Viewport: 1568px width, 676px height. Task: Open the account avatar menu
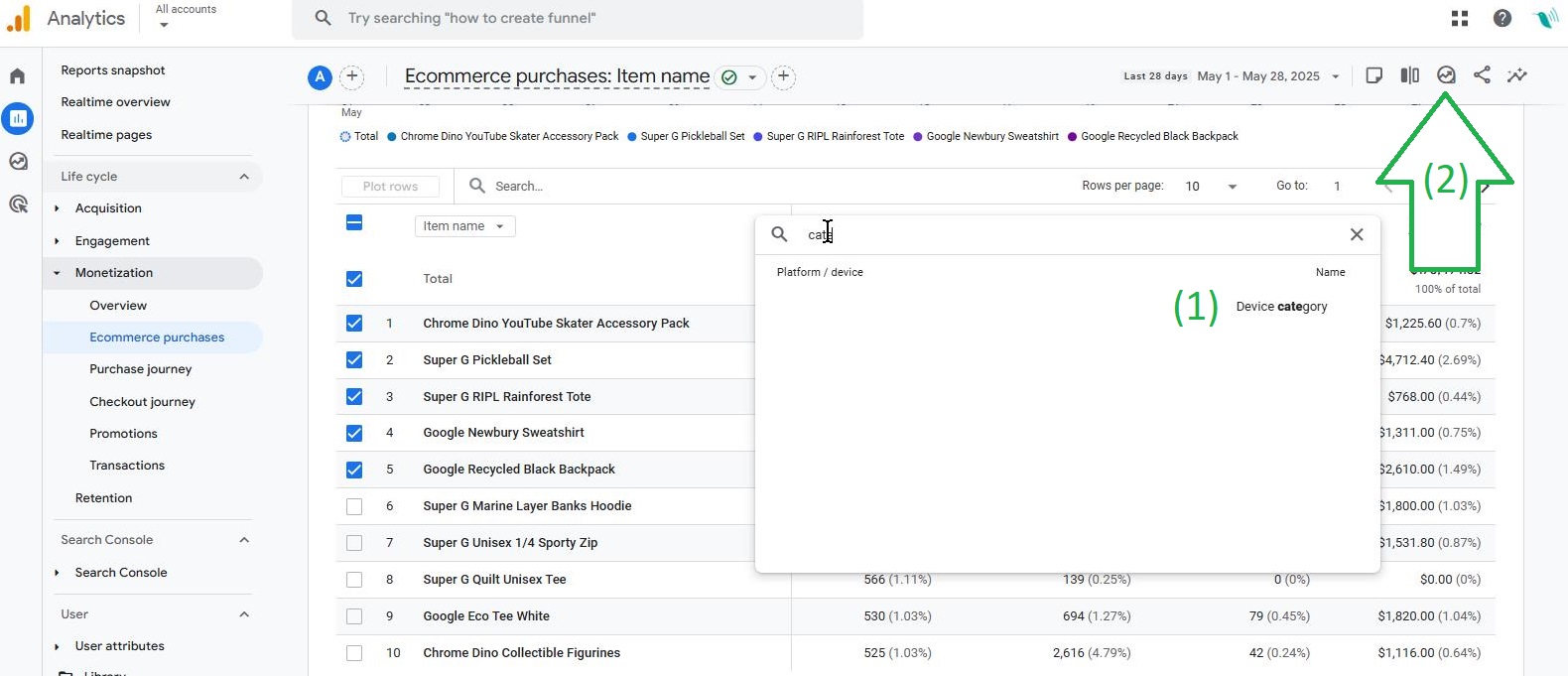coord(1545,18)
